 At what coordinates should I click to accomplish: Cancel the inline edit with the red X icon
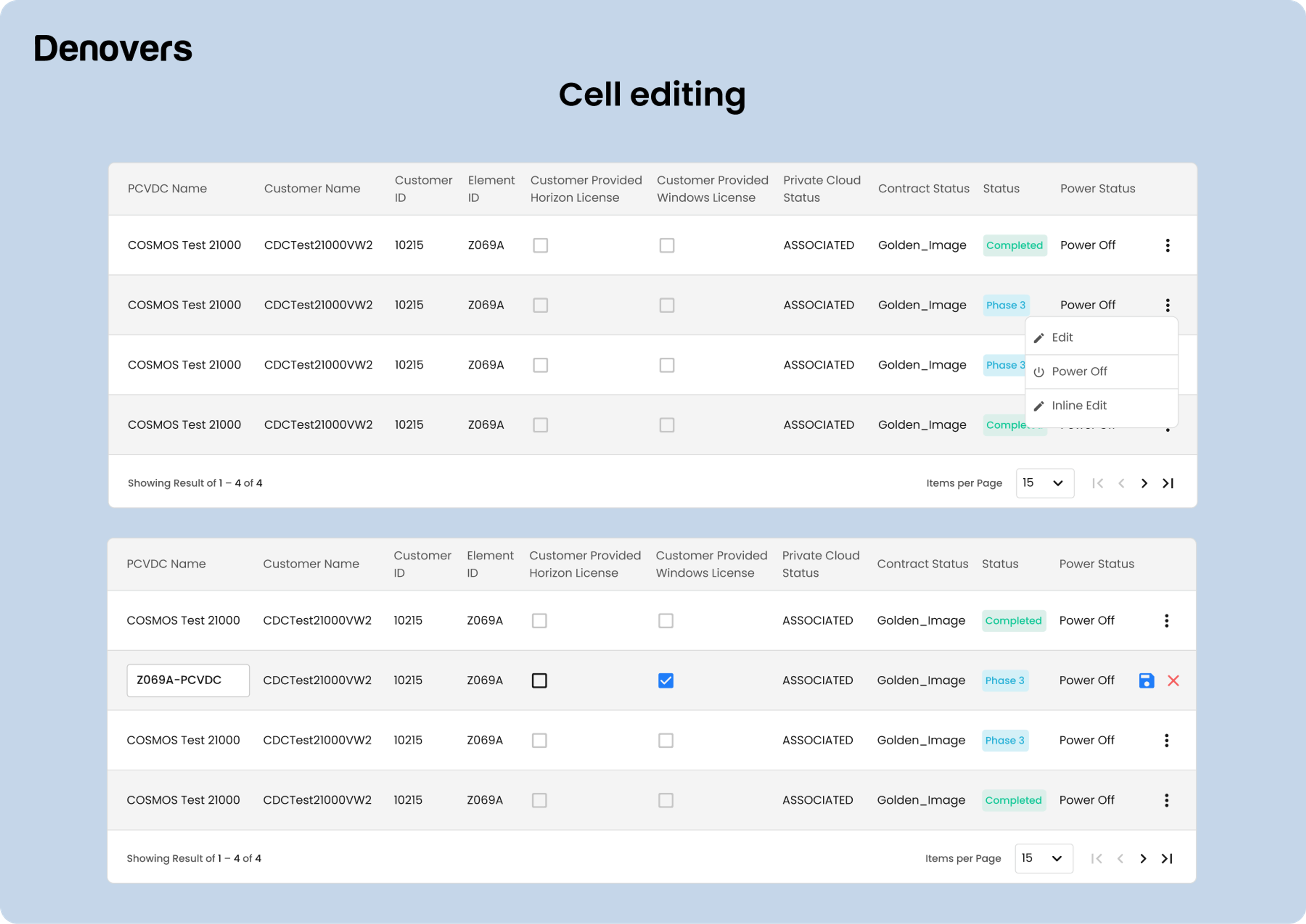tap(1173, 681)
